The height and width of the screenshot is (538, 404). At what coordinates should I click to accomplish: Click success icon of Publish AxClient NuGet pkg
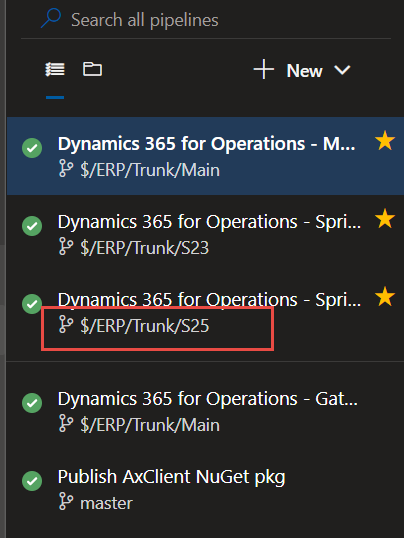pos(32,480)
